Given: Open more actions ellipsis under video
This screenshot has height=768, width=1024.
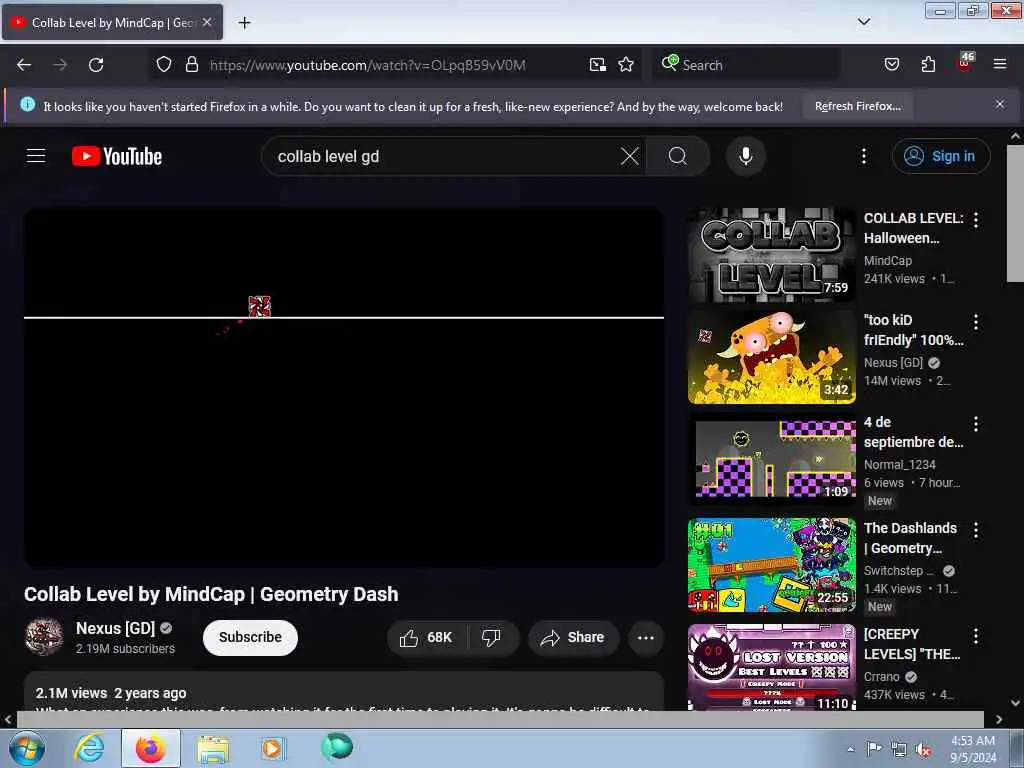Looking at the screenshot, I should (x=645, y=637).
